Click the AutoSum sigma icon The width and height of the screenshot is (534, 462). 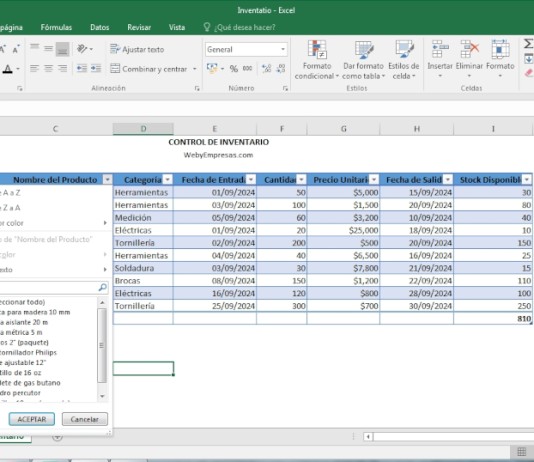(x=528, y=44)
